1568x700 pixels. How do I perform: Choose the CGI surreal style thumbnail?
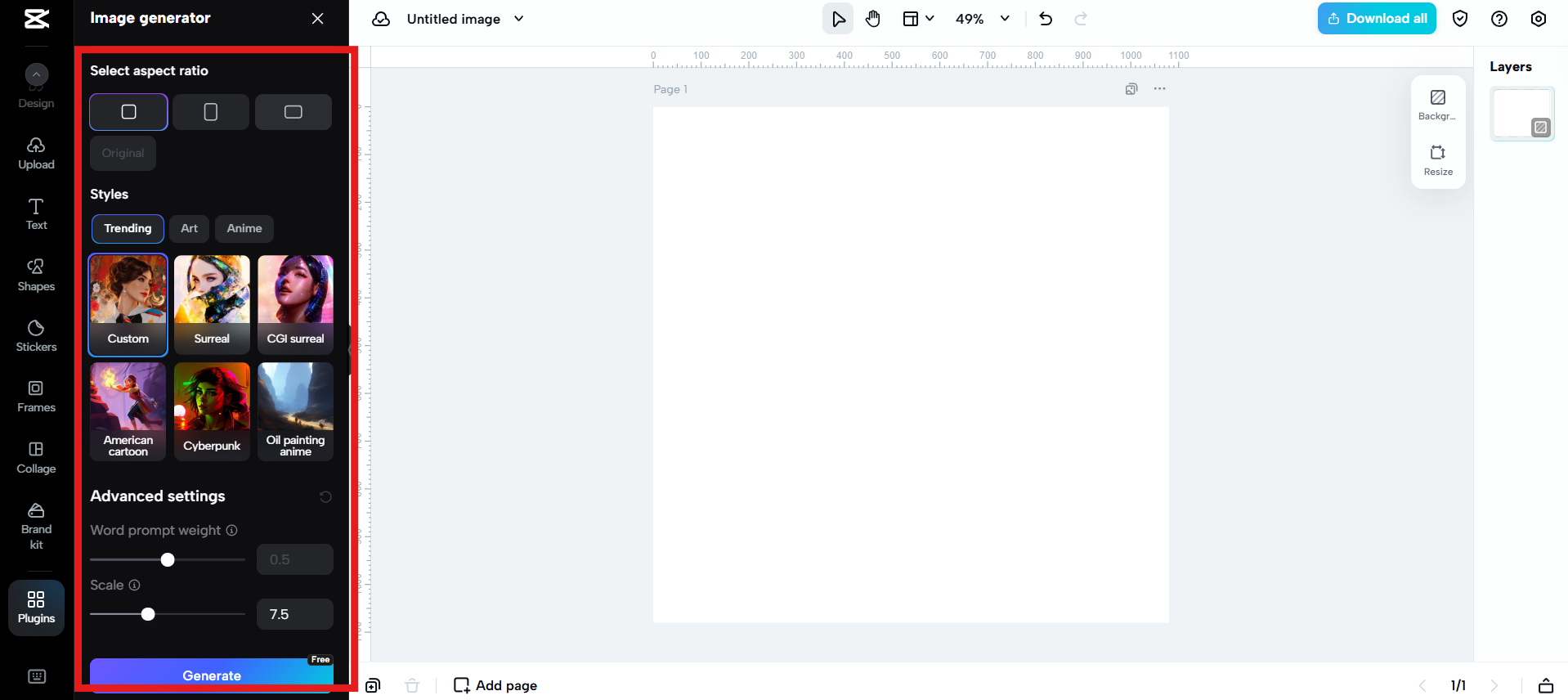coord(295,304)
